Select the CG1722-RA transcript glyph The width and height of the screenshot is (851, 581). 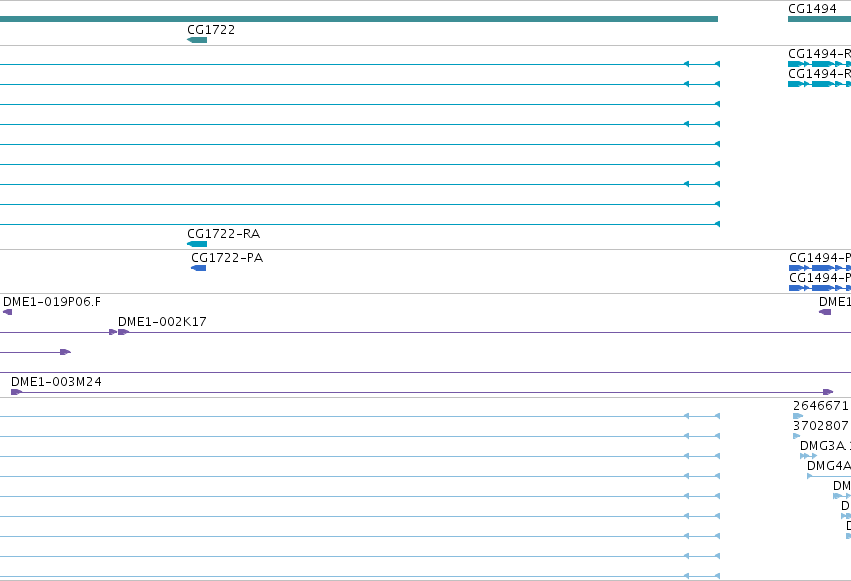click(197, 244)
